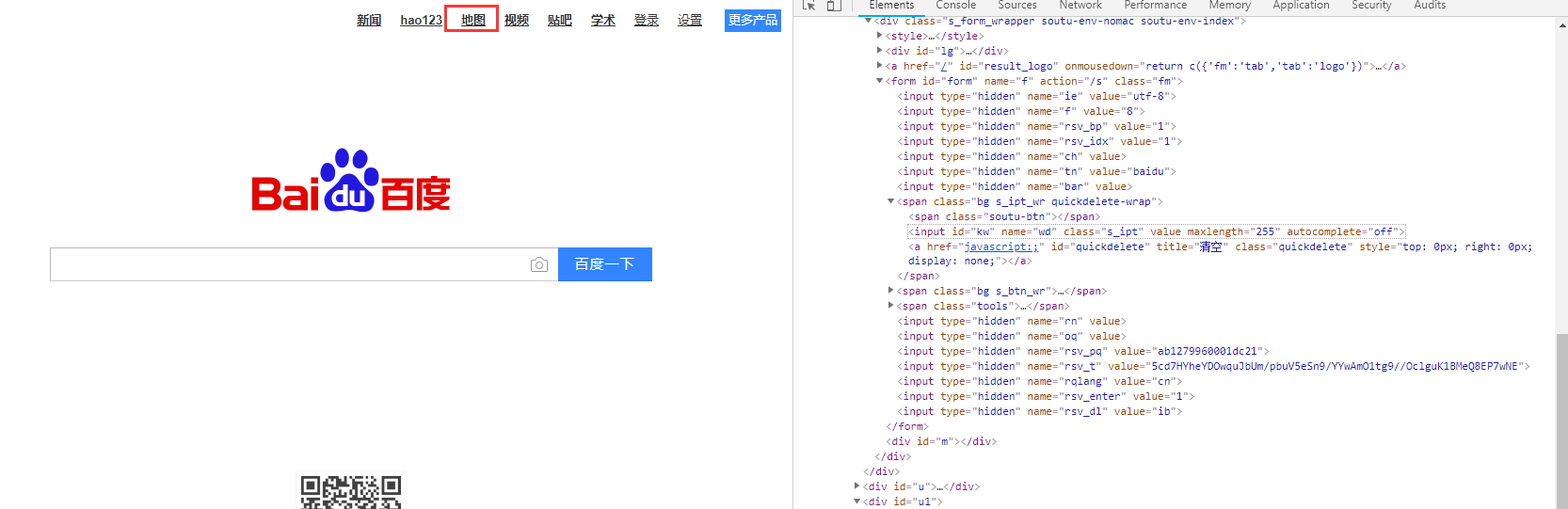The image size is (1568, 509).
Task: Click the 更多产品 button
Action: pyautogui.click(x=753, y=20)
